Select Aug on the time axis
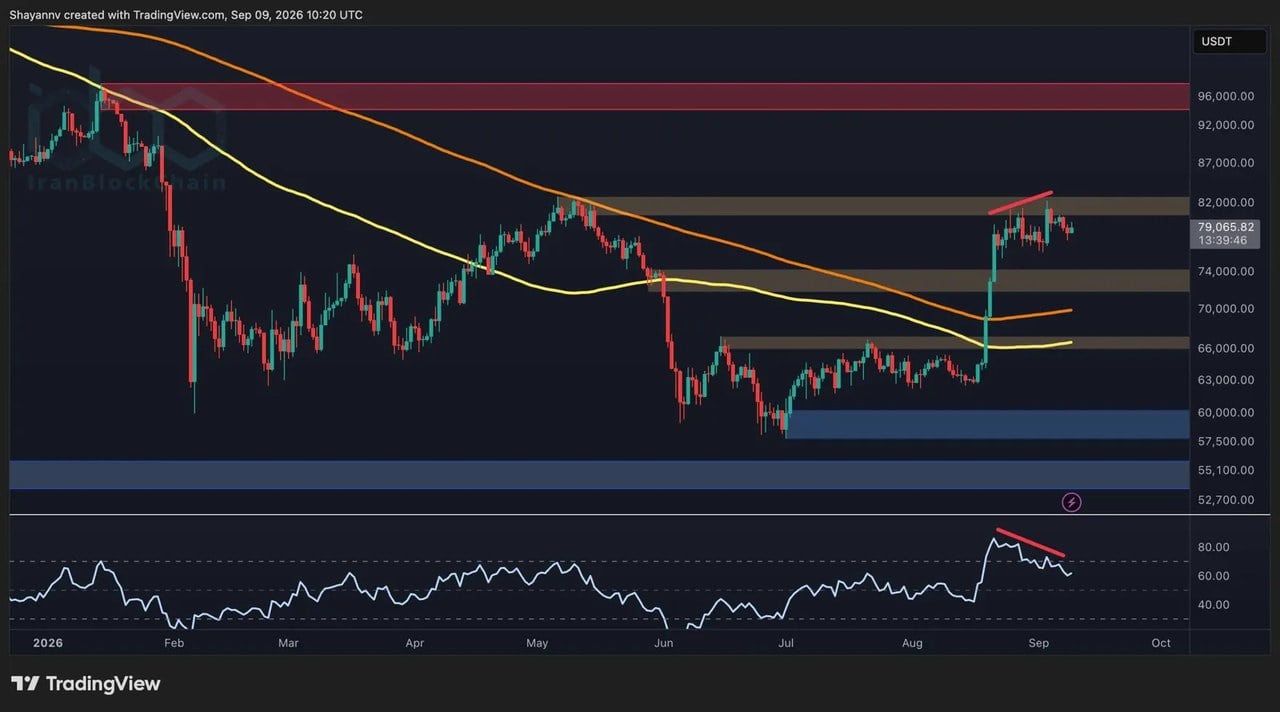 (x=912, y=643)
